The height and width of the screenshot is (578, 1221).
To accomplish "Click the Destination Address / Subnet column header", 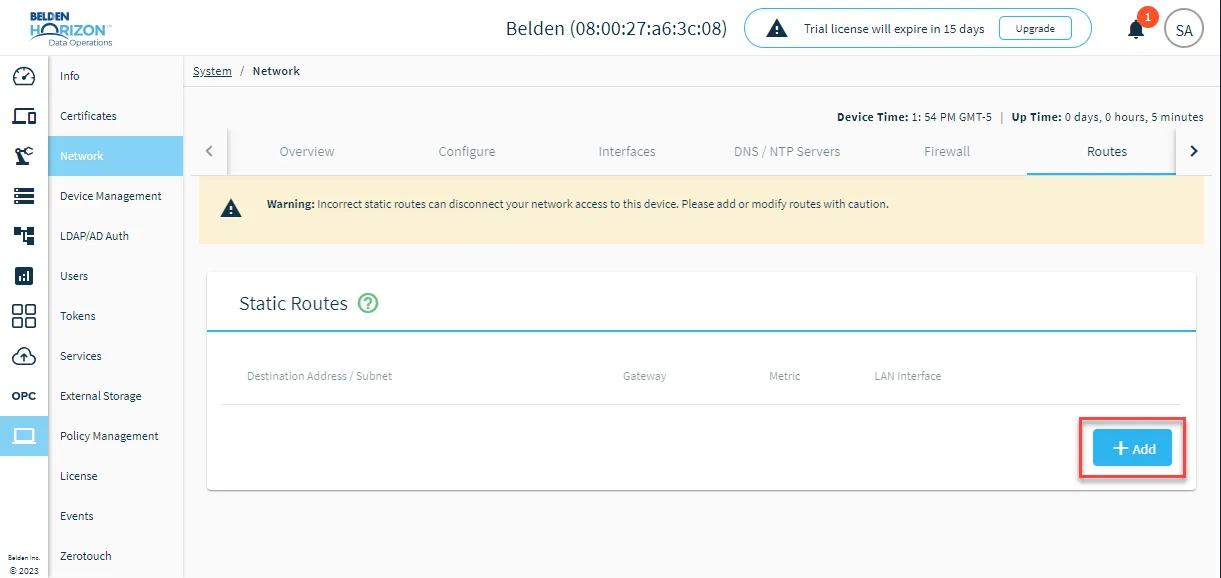I will coord(319,376).
